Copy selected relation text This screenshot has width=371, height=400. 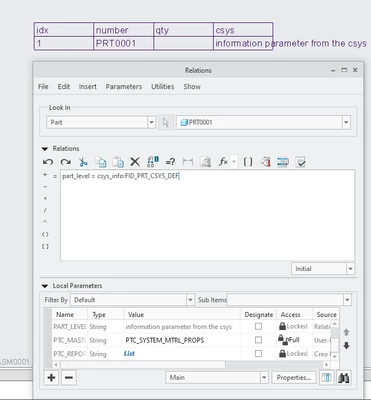coord(100,162)
